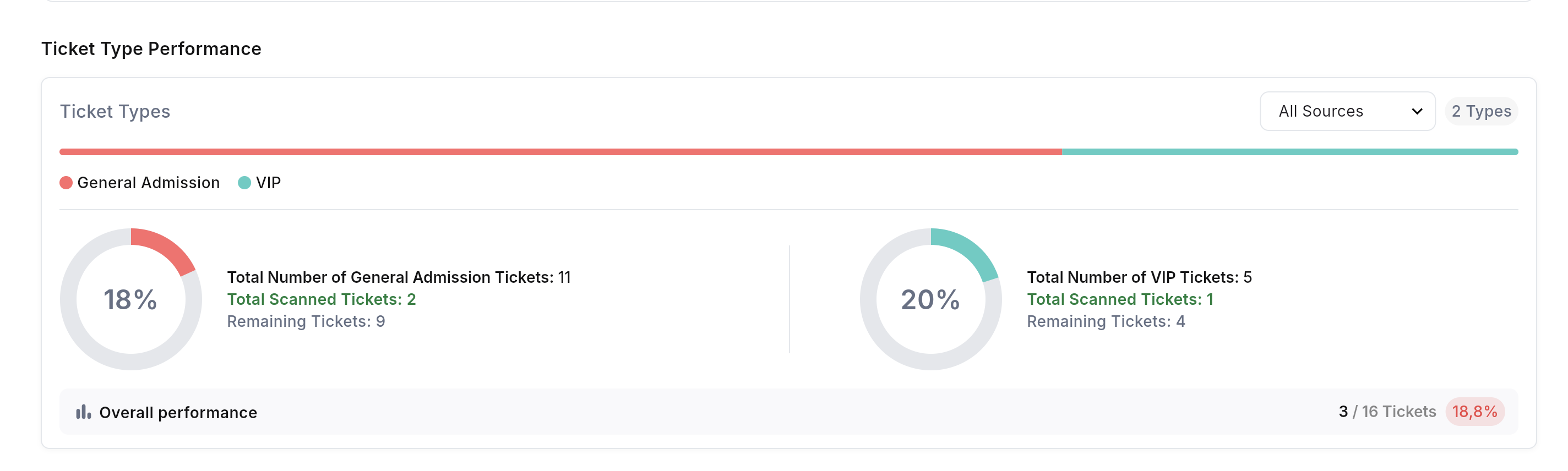Click the teal VIP legend dot

point(246,182)
